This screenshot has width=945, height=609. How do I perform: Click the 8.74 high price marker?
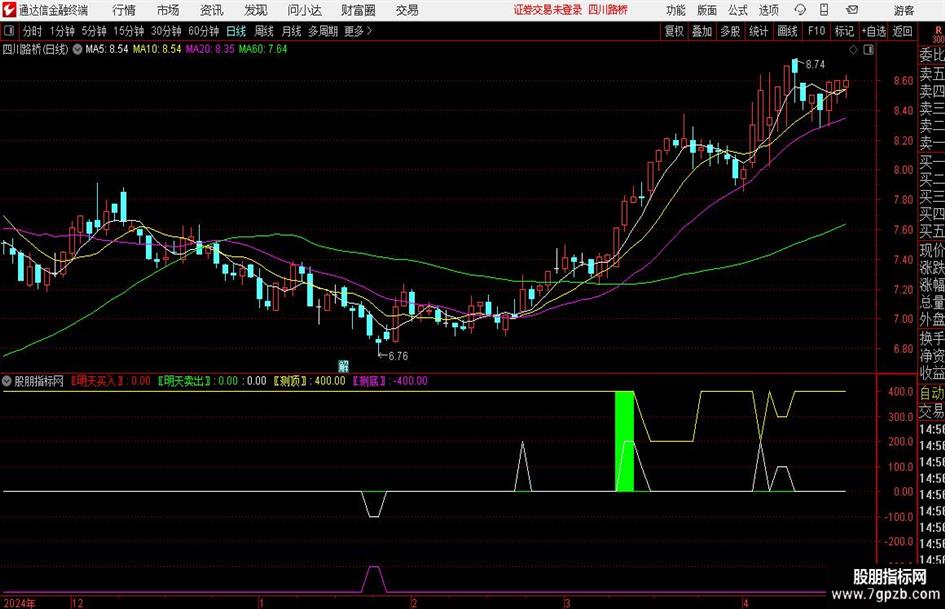pos(815,65)
